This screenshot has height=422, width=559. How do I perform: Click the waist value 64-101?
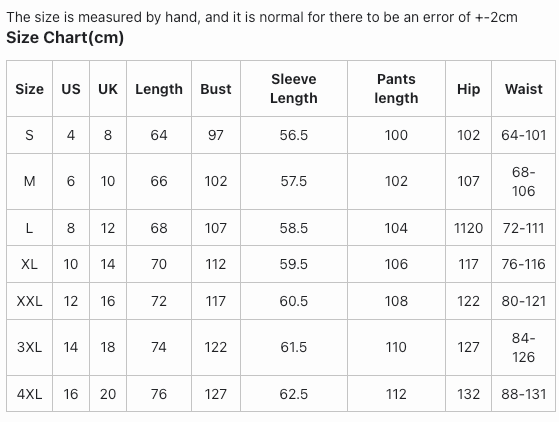(x=523, y=135)
